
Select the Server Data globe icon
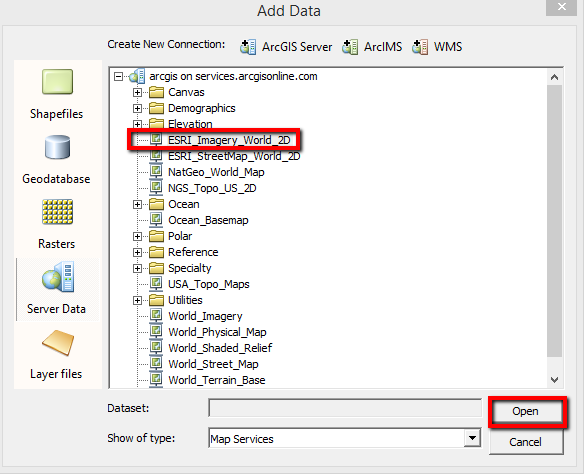[x=58, y=277]
